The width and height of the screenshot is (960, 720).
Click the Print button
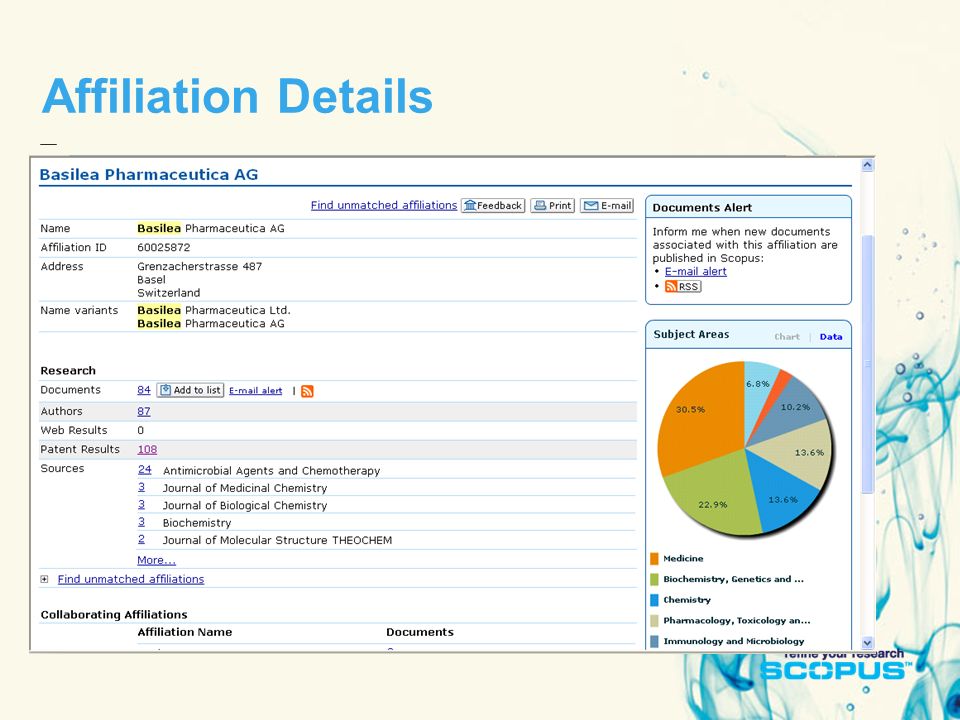[x=552, y=206]
